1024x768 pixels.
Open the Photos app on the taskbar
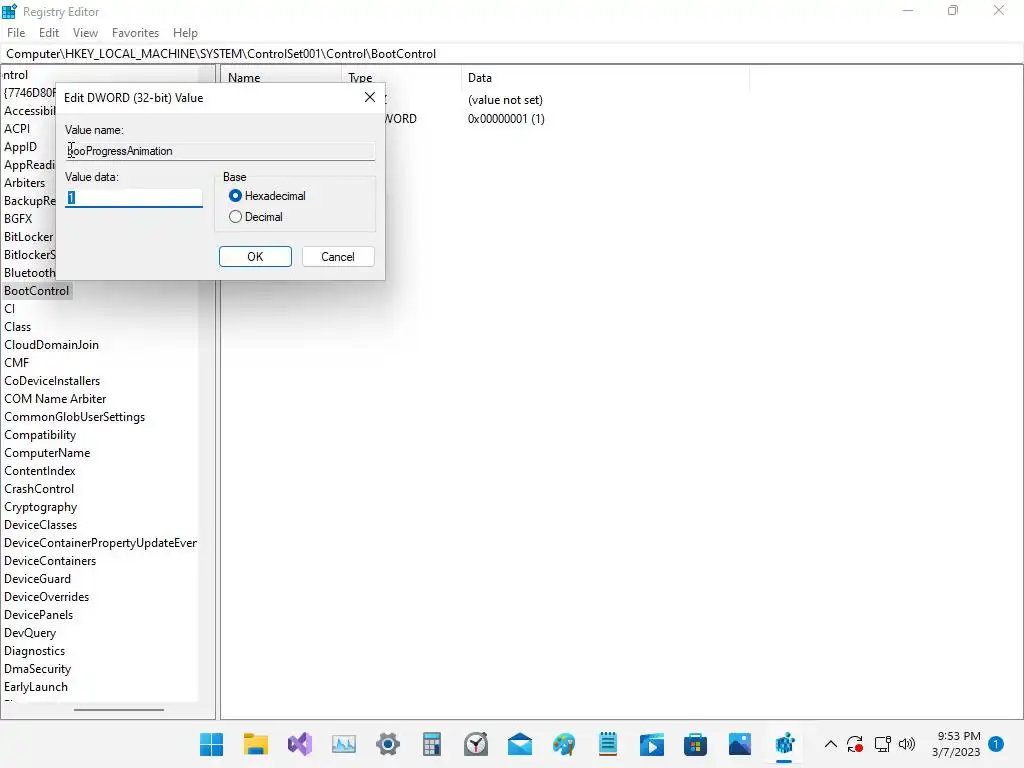[x=740, y=744]
